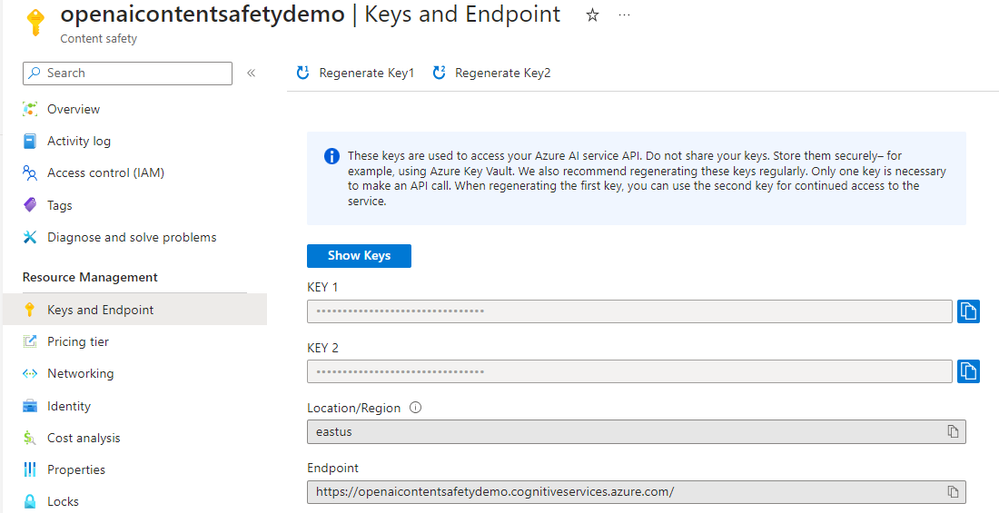Regenerate Key1
The width and height of the screenshot is (999, 513).
pos(355,73)
